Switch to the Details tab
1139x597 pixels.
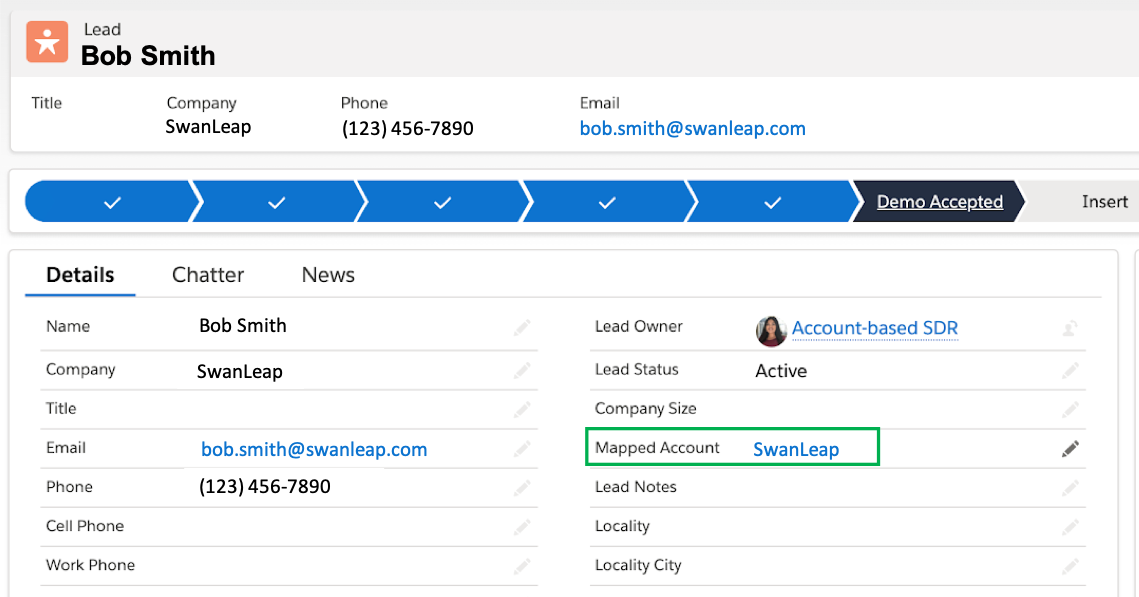80,275
